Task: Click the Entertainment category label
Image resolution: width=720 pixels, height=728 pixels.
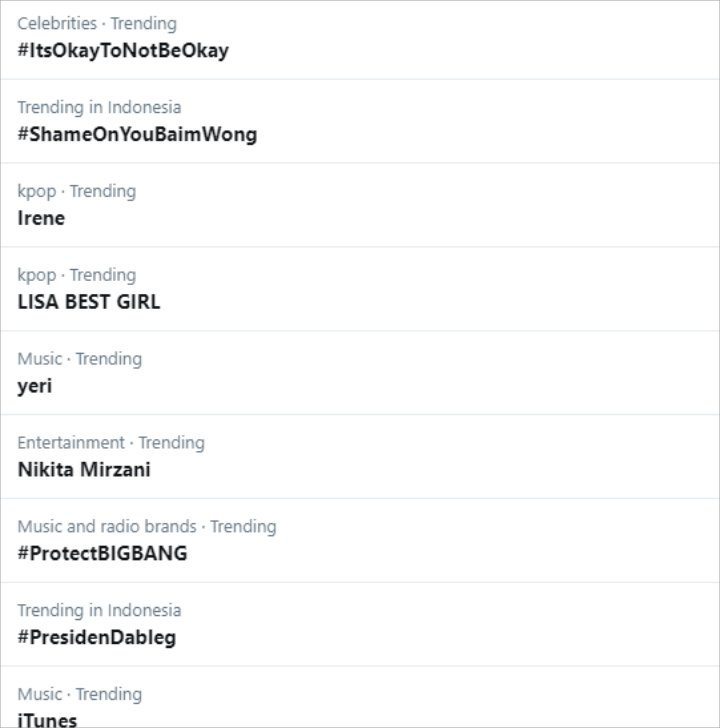Action: point(71,442)
